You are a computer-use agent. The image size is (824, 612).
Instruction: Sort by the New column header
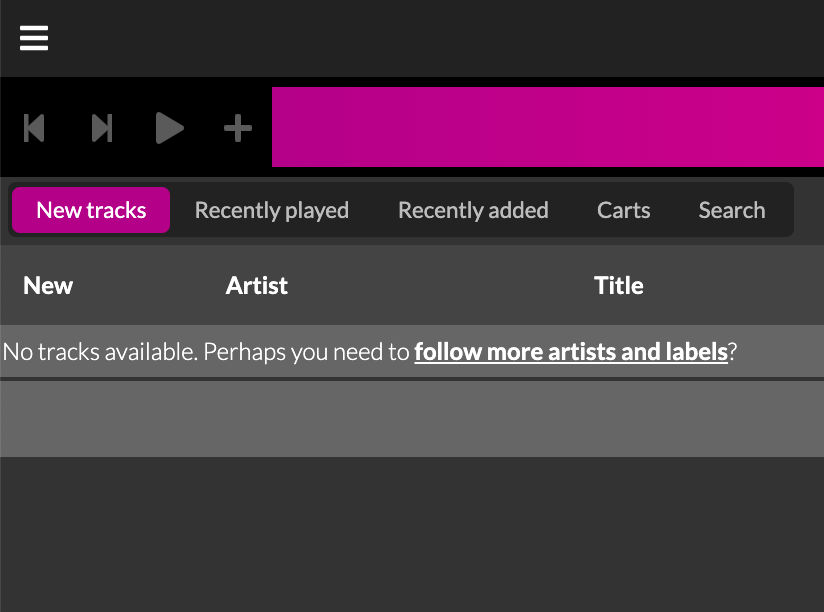48,285
